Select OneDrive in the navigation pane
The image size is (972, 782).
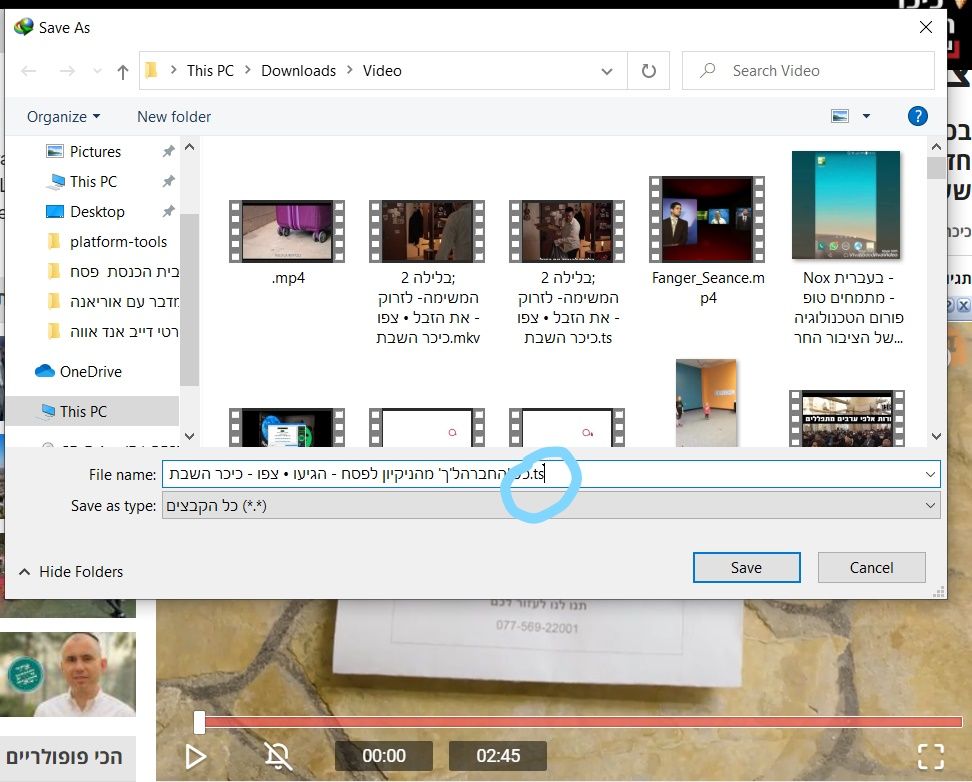(x=91, y=371)
